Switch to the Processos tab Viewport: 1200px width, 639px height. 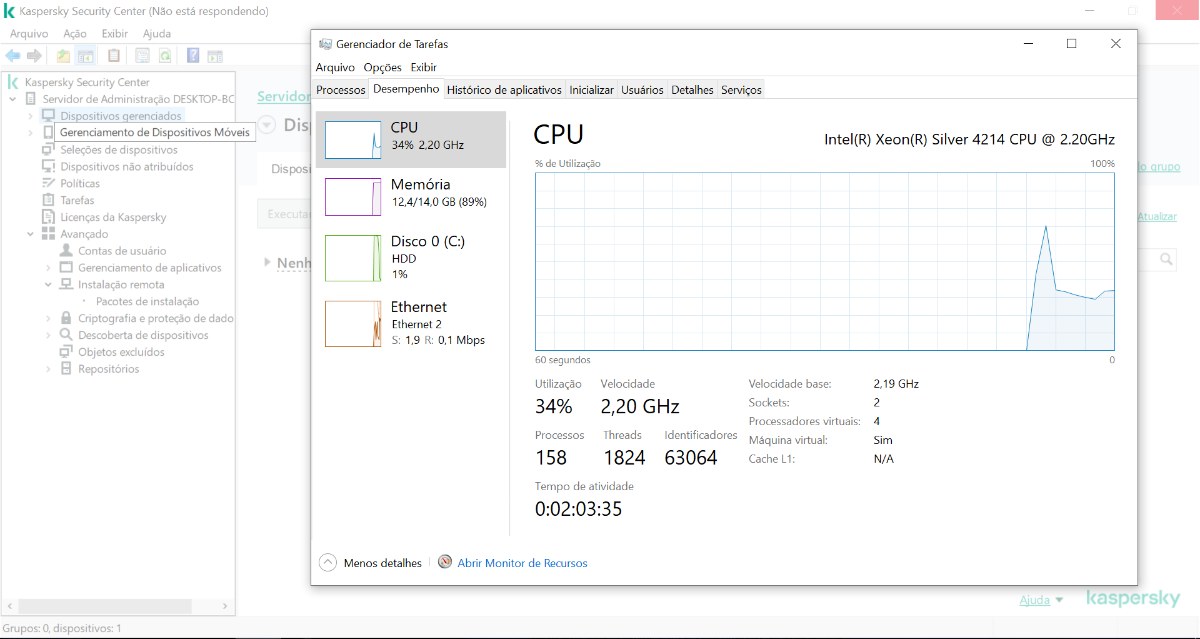[x=341, y=90]
